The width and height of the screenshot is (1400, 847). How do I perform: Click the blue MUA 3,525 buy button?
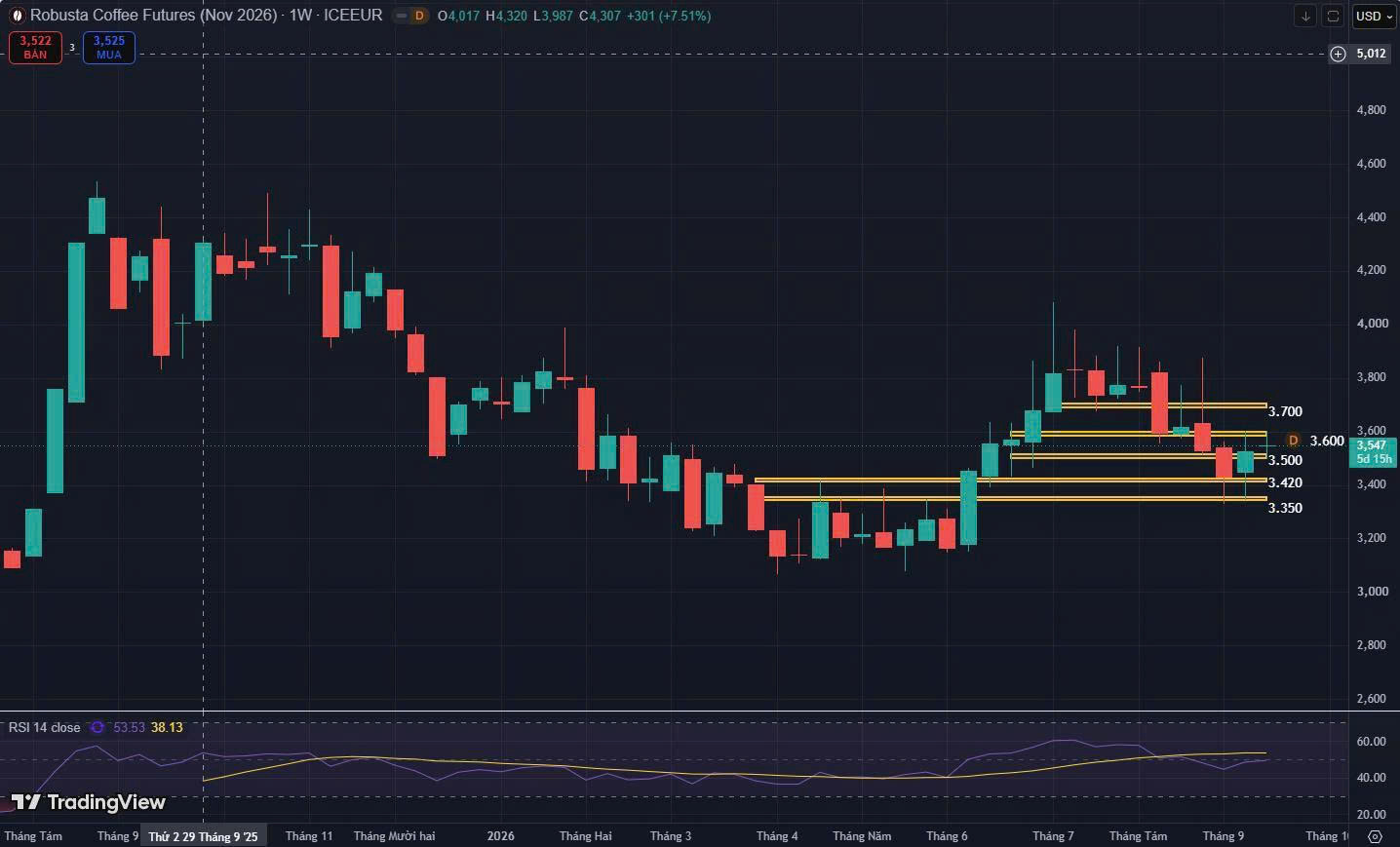[x=109, y=48]
